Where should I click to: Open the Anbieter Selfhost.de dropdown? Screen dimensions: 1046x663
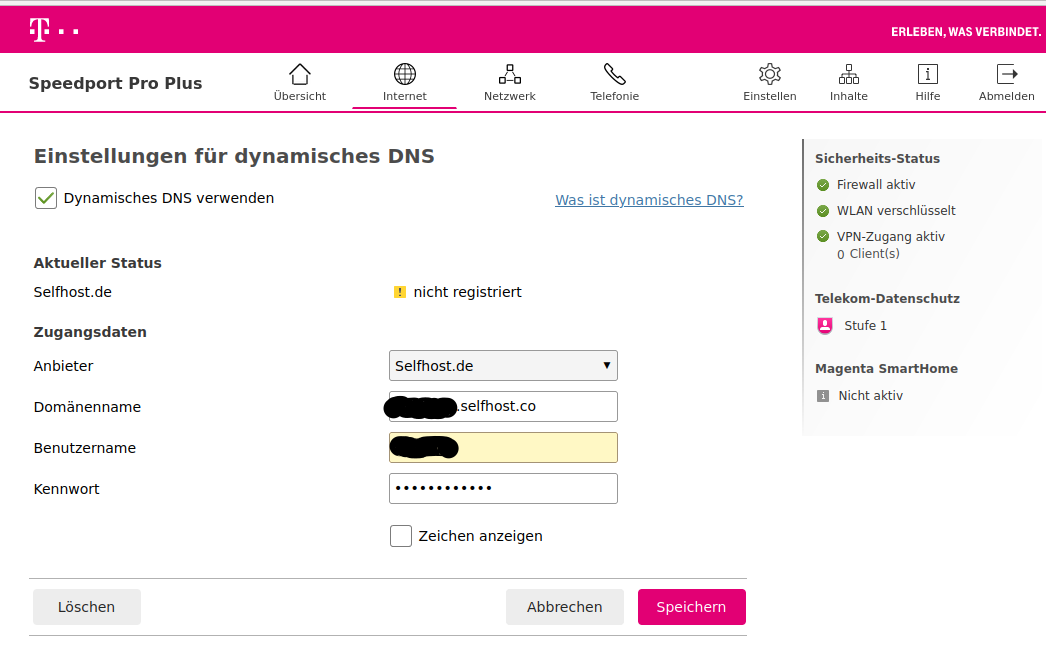coord(503,366)
